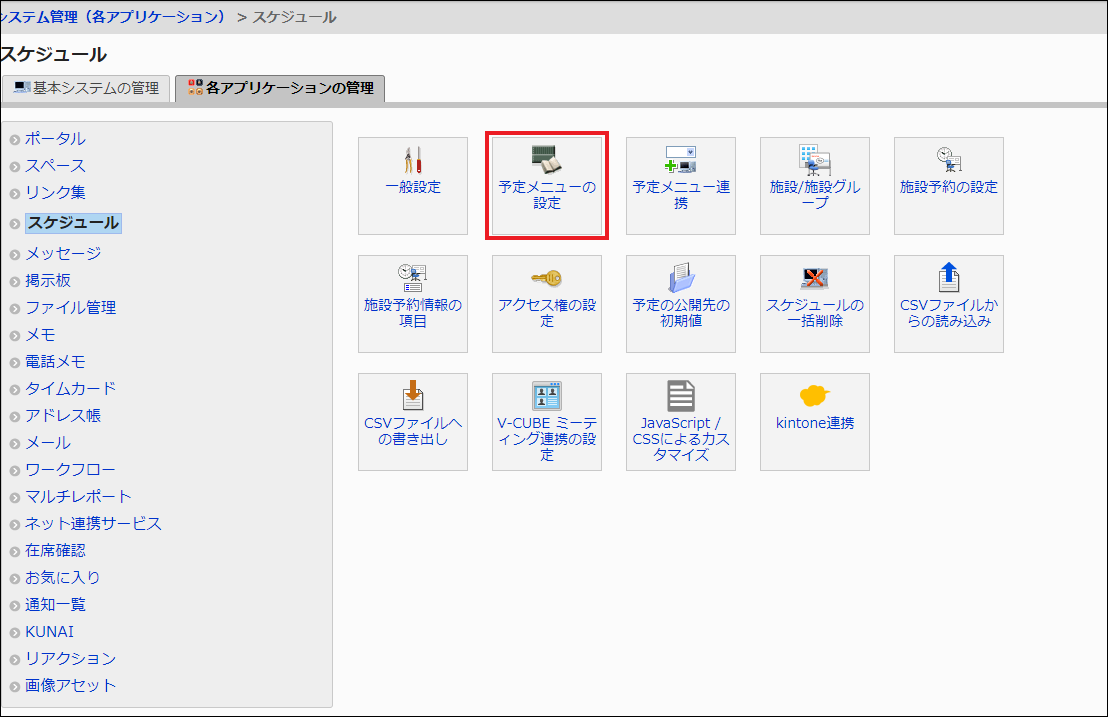Click the アクセス権の設定 key icon

click(546, 278)
